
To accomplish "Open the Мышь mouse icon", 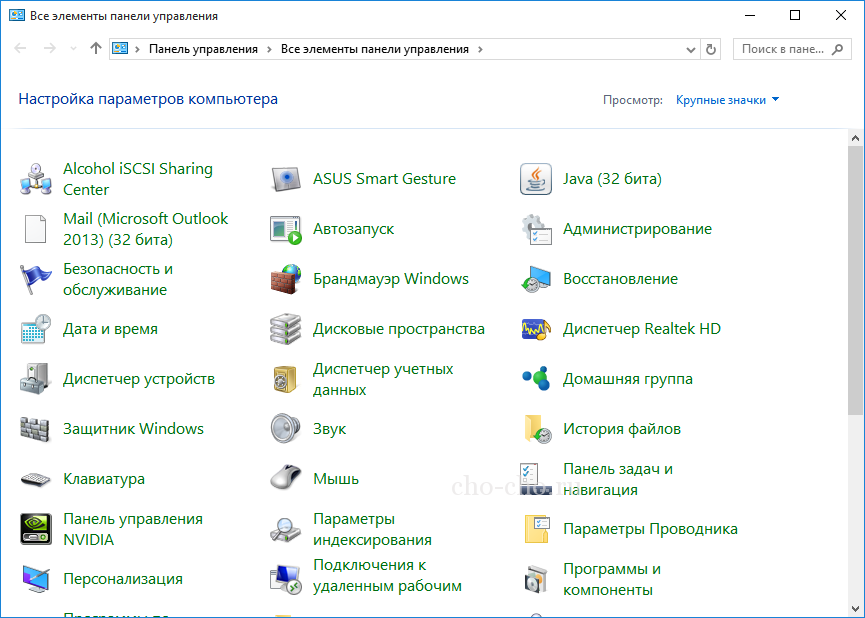I will click(x=286, y=479).
